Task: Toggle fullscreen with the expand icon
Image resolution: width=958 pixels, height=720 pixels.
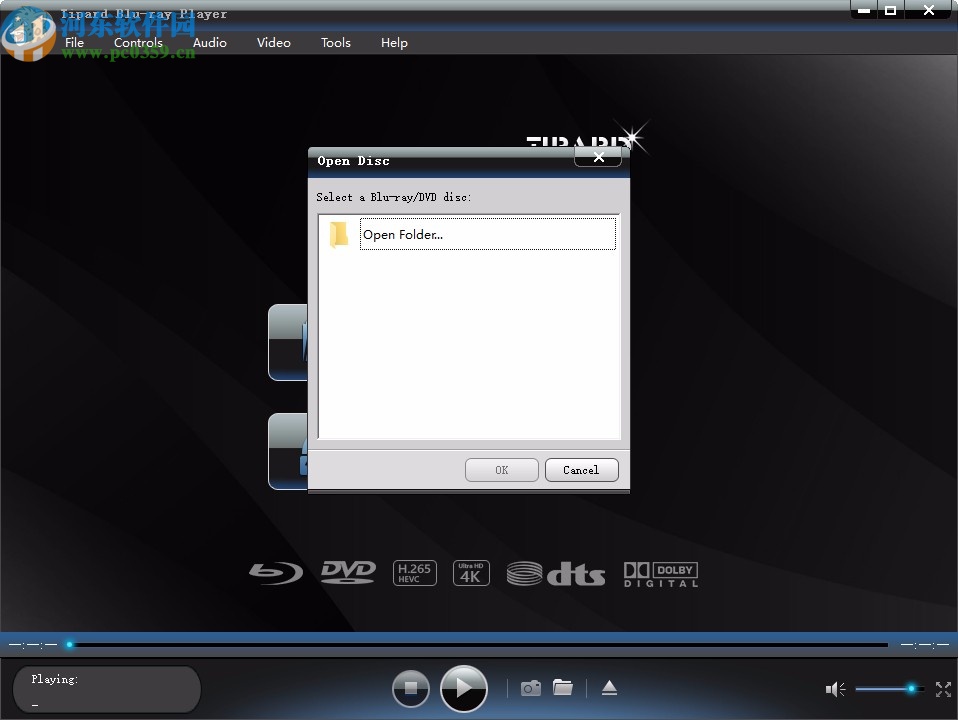Action: [943, 689]
